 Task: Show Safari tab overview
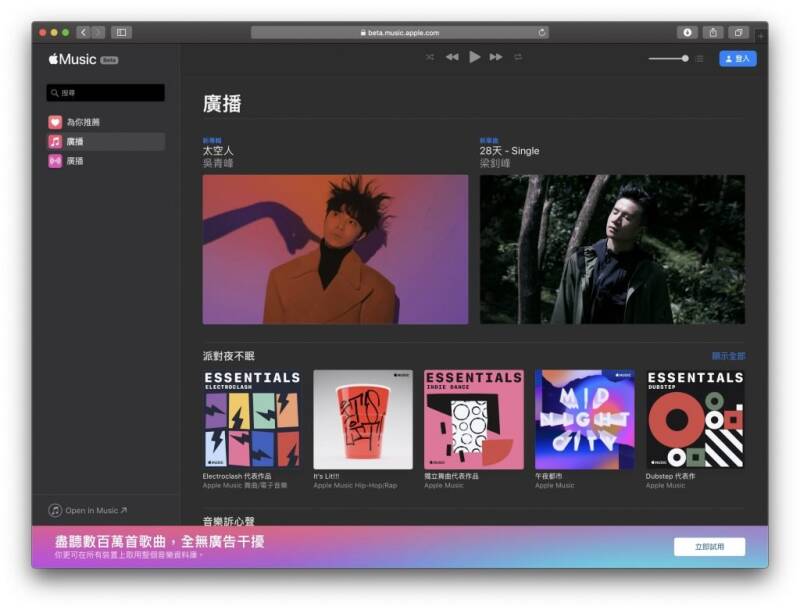(x=738, y=33)
